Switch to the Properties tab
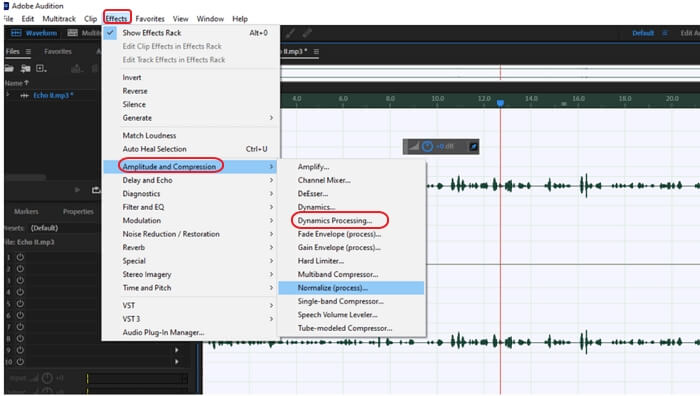 coord(78,211)
